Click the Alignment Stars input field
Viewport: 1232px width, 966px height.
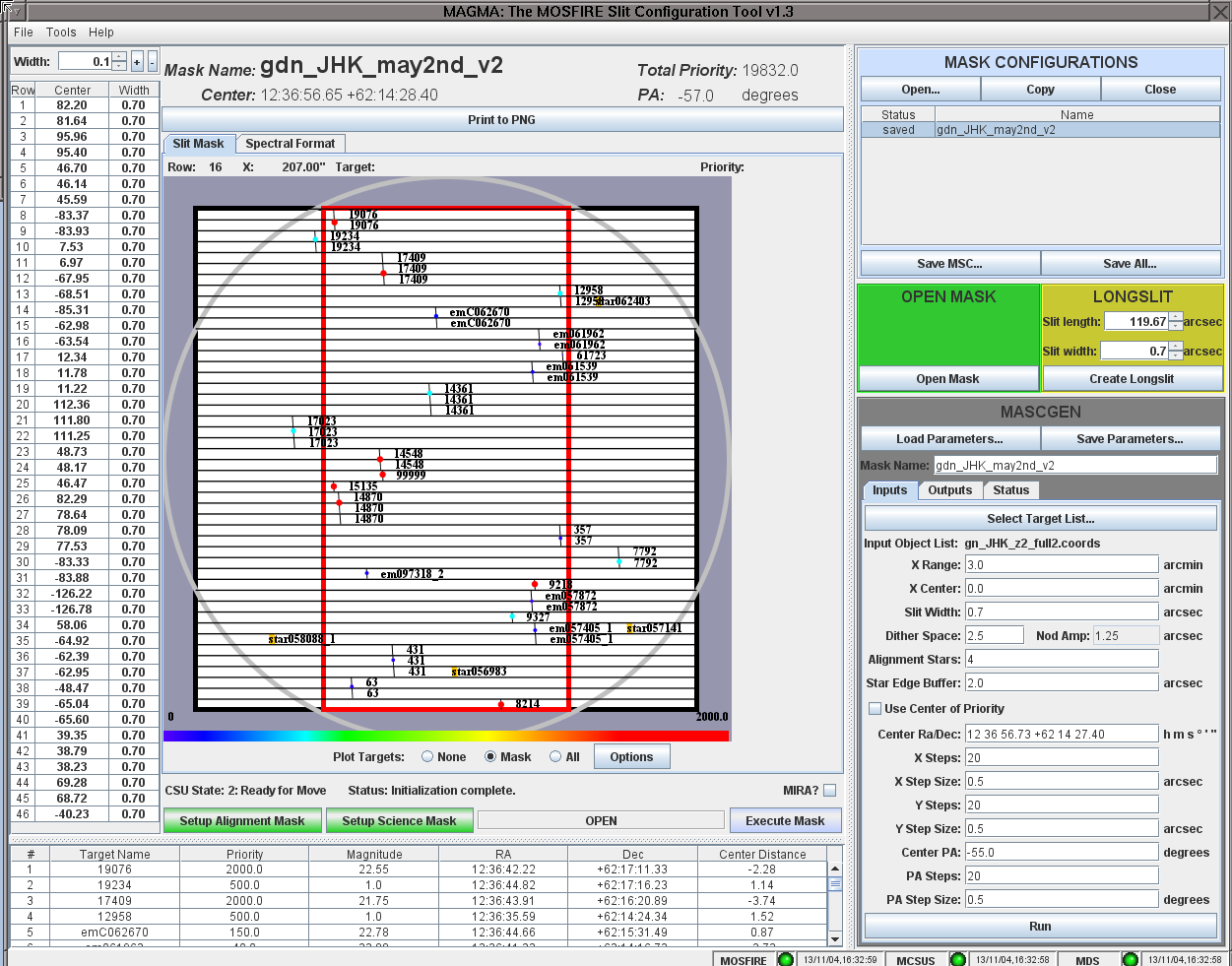1062,660
